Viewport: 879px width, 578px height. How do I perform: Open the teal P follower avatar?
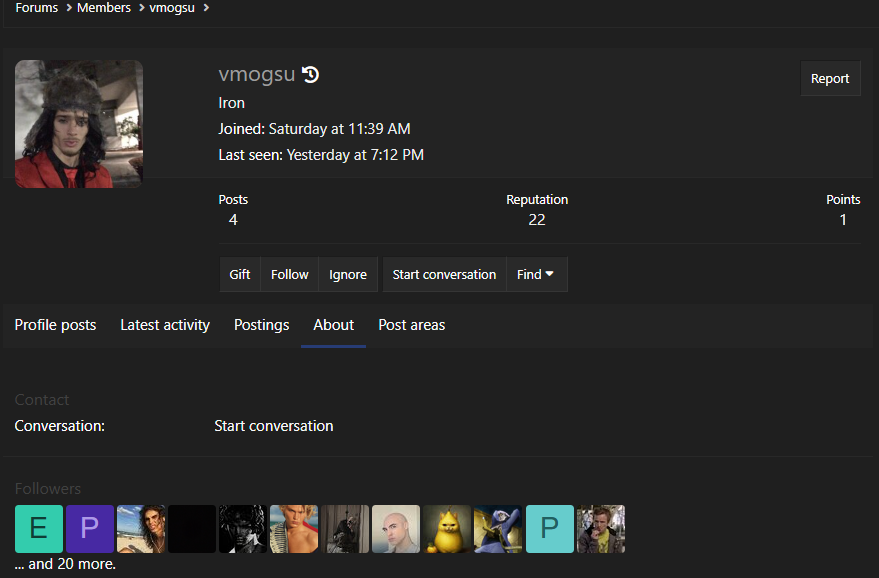(x=549, y=529)
